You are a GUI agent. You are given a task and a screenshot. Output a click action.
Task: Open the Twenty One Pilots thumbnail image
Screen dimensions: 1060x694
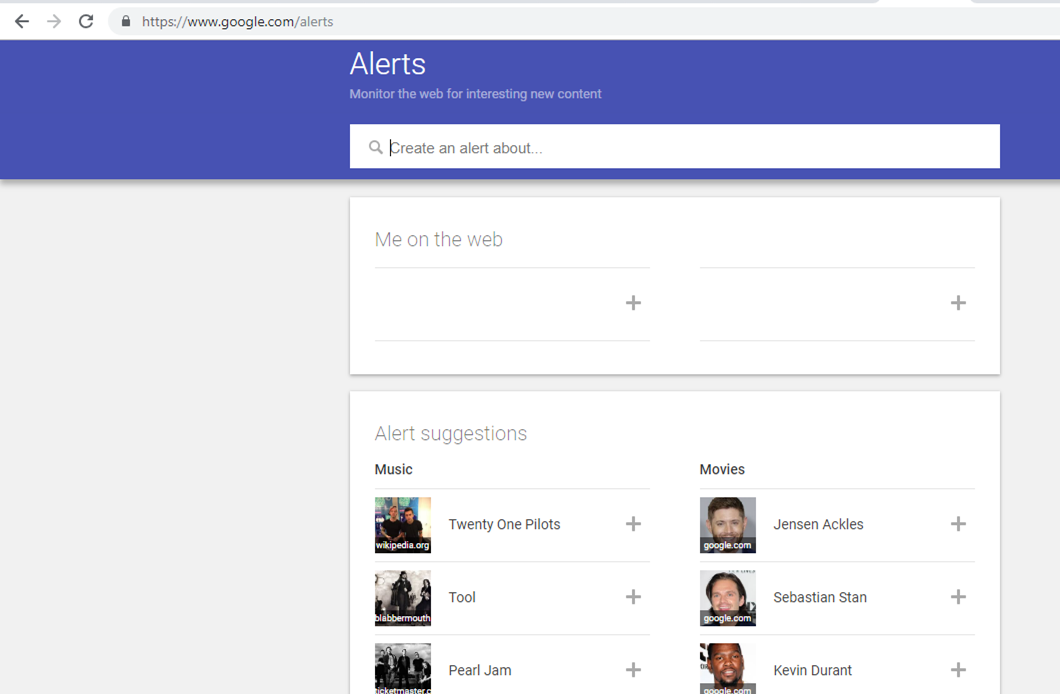click(403, 525)
